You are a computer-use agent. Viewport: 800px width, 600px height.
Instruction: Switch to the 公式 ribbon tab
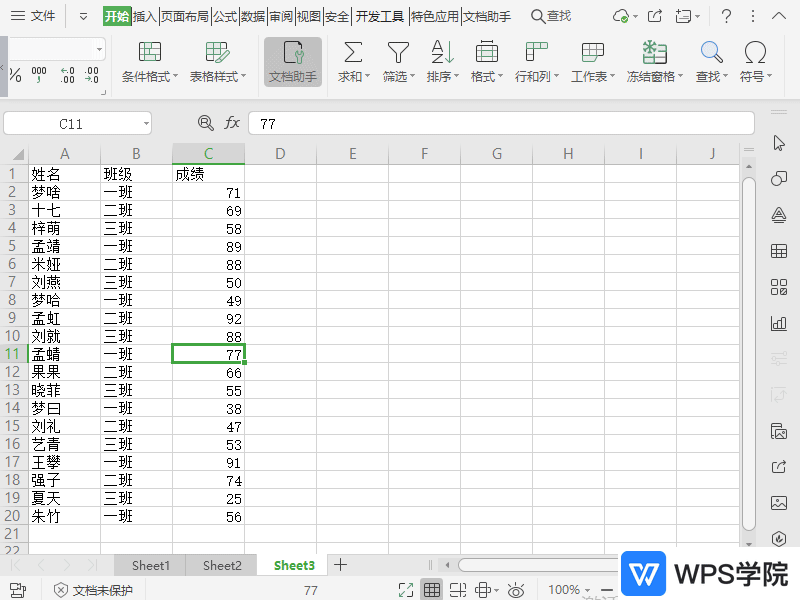[225, 16]
